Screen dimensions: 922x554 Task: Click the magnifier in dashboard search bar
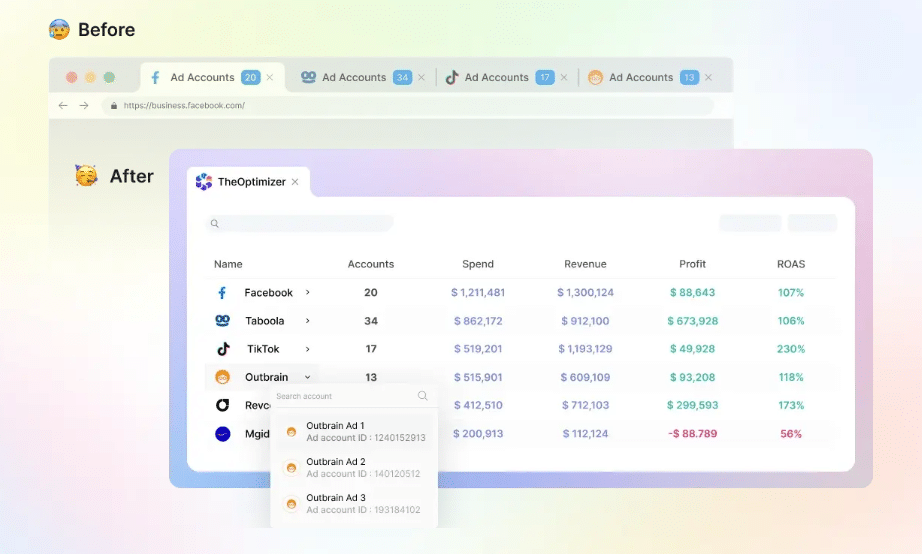pyautogui.click(x=215, y=223)
